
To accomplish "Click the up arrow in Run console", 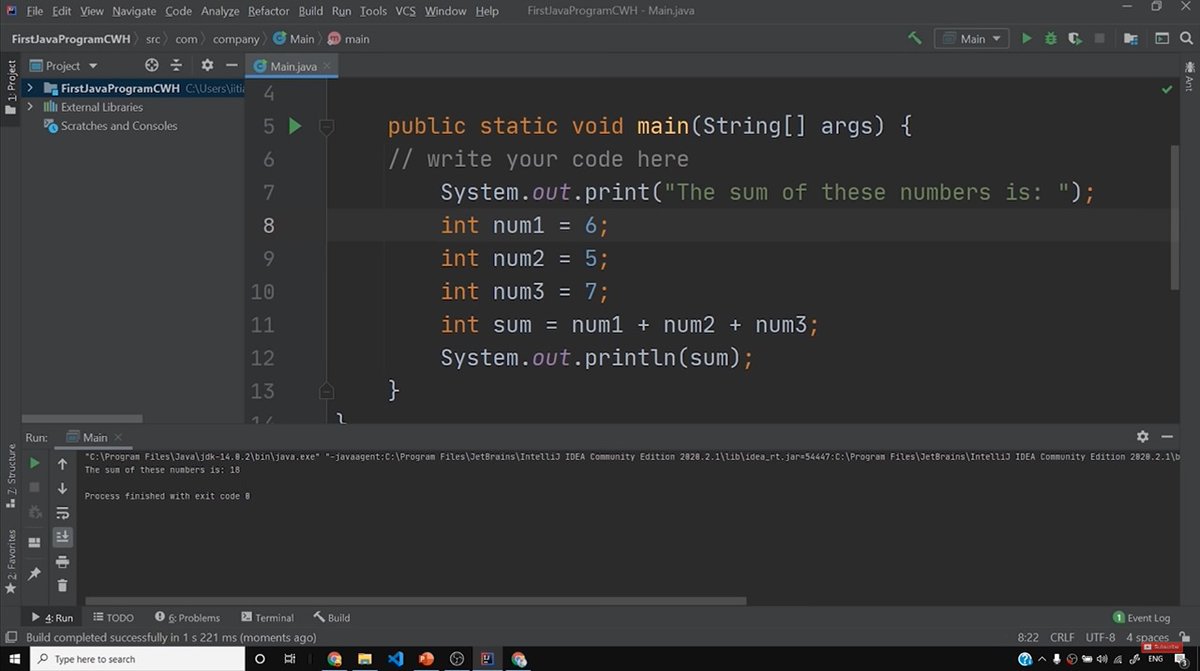I will pos(62,463).
